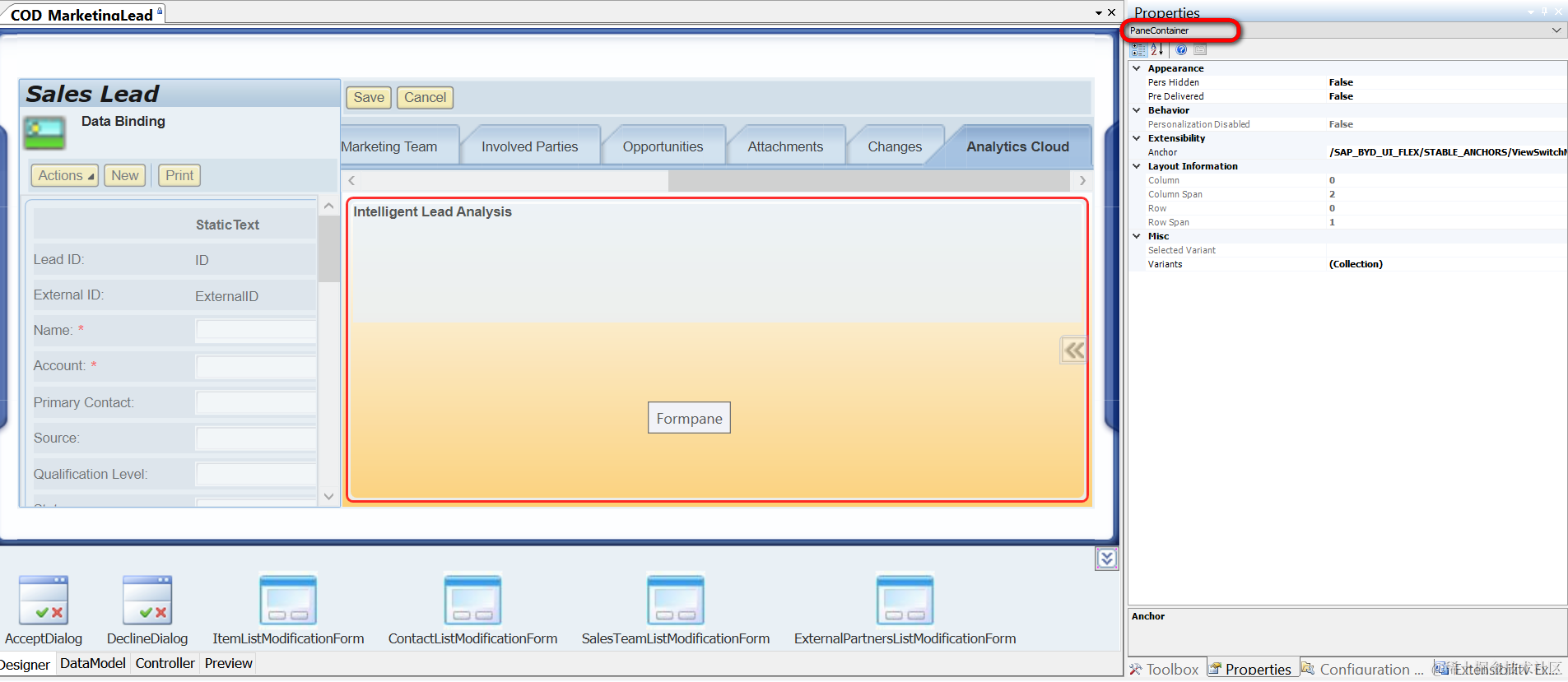Screen dimensions: 1568x682
Task: Open the Configuration Explorer panel tab
Action: (1363, 669)
